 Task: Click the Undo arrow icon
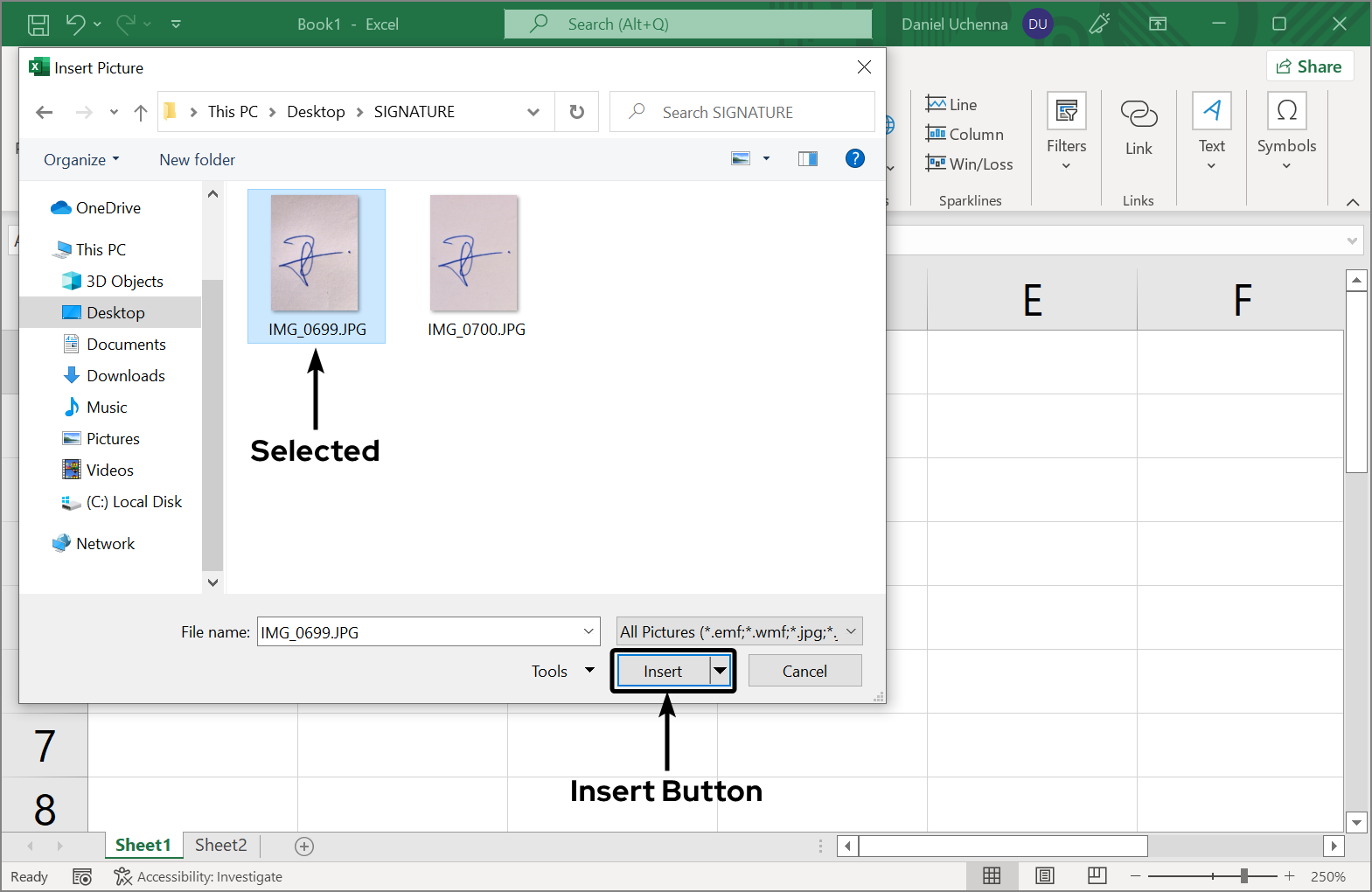(75, 24)
